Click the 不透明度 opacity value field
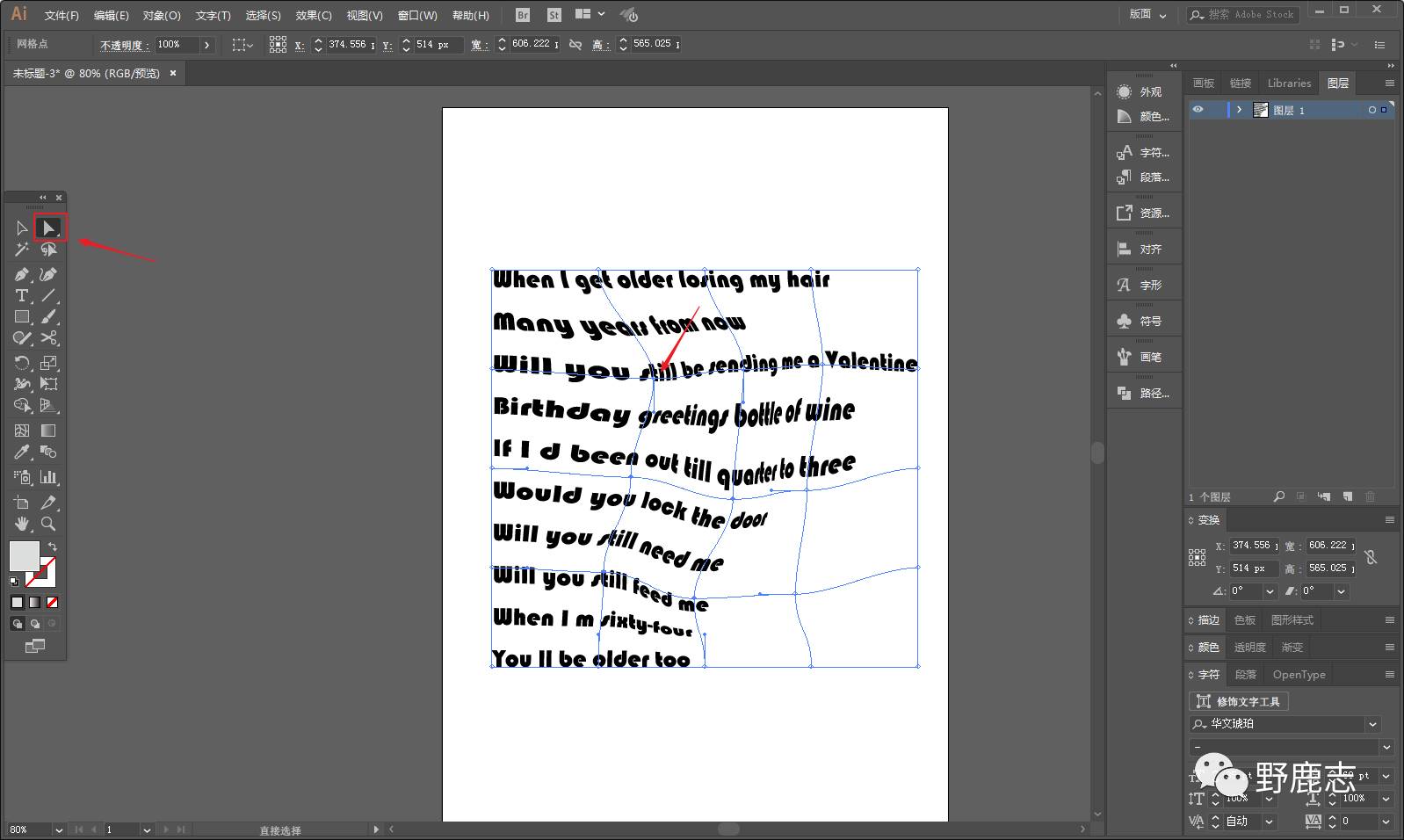 [176, 44]
